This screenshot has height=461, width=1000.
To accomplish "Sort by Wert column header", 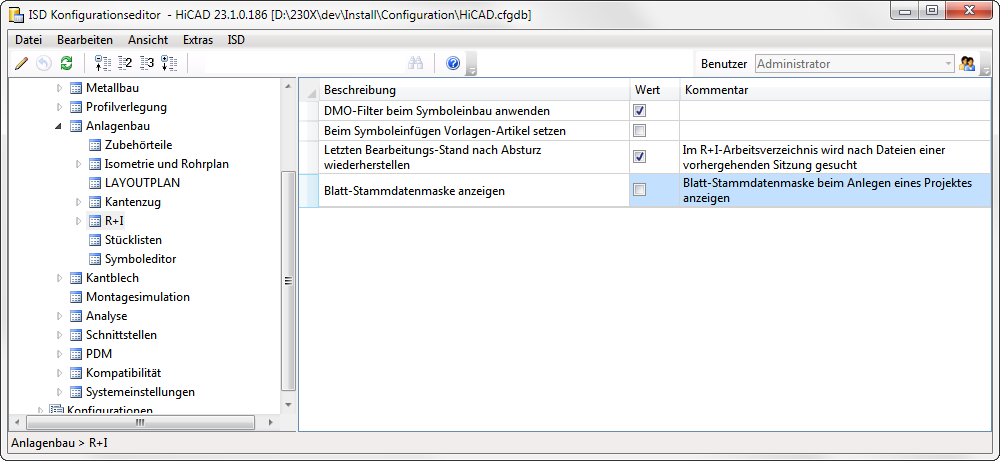I will pyautogui.click(x=654, y=90).
